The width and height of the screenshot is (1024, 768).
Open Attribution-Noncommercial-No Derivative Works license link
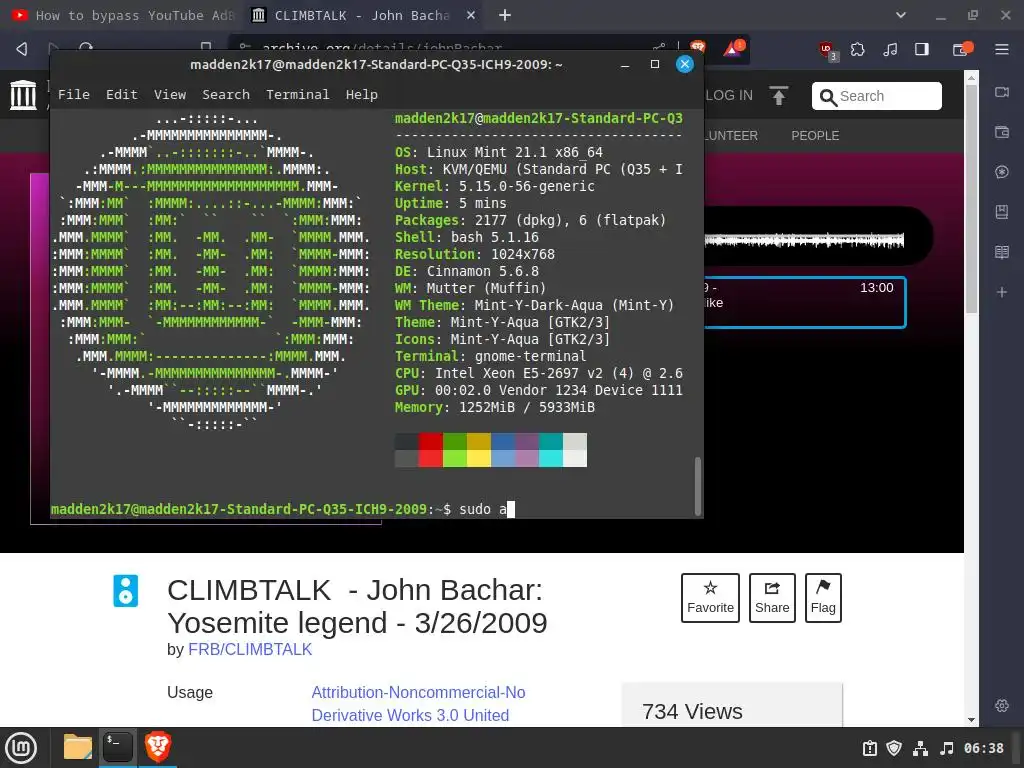click(x=418, y=704)
